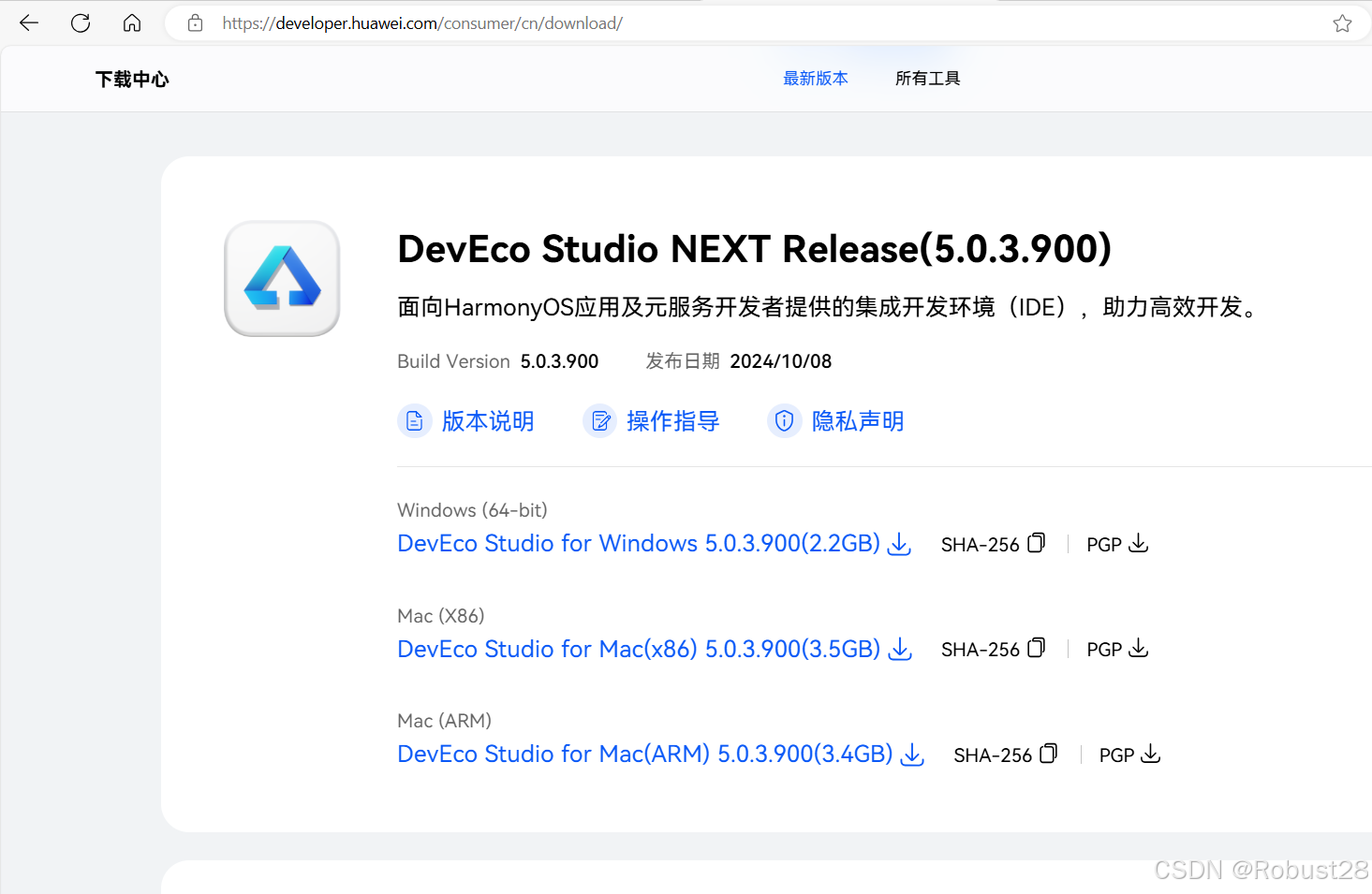
Task: Click the Build Version 5.0.3.900 value
Action: click(559, 361)
